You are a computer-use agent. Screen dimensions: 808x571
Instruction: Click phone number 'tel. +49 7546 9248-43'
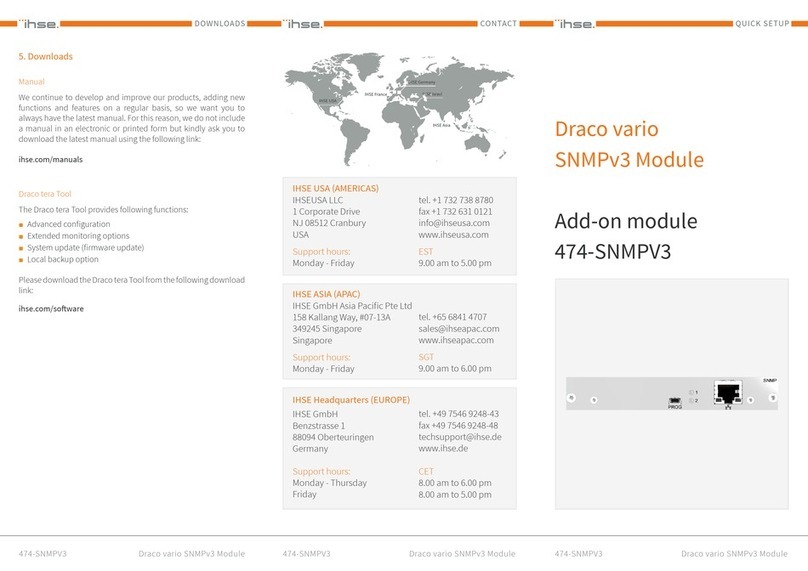459,413
